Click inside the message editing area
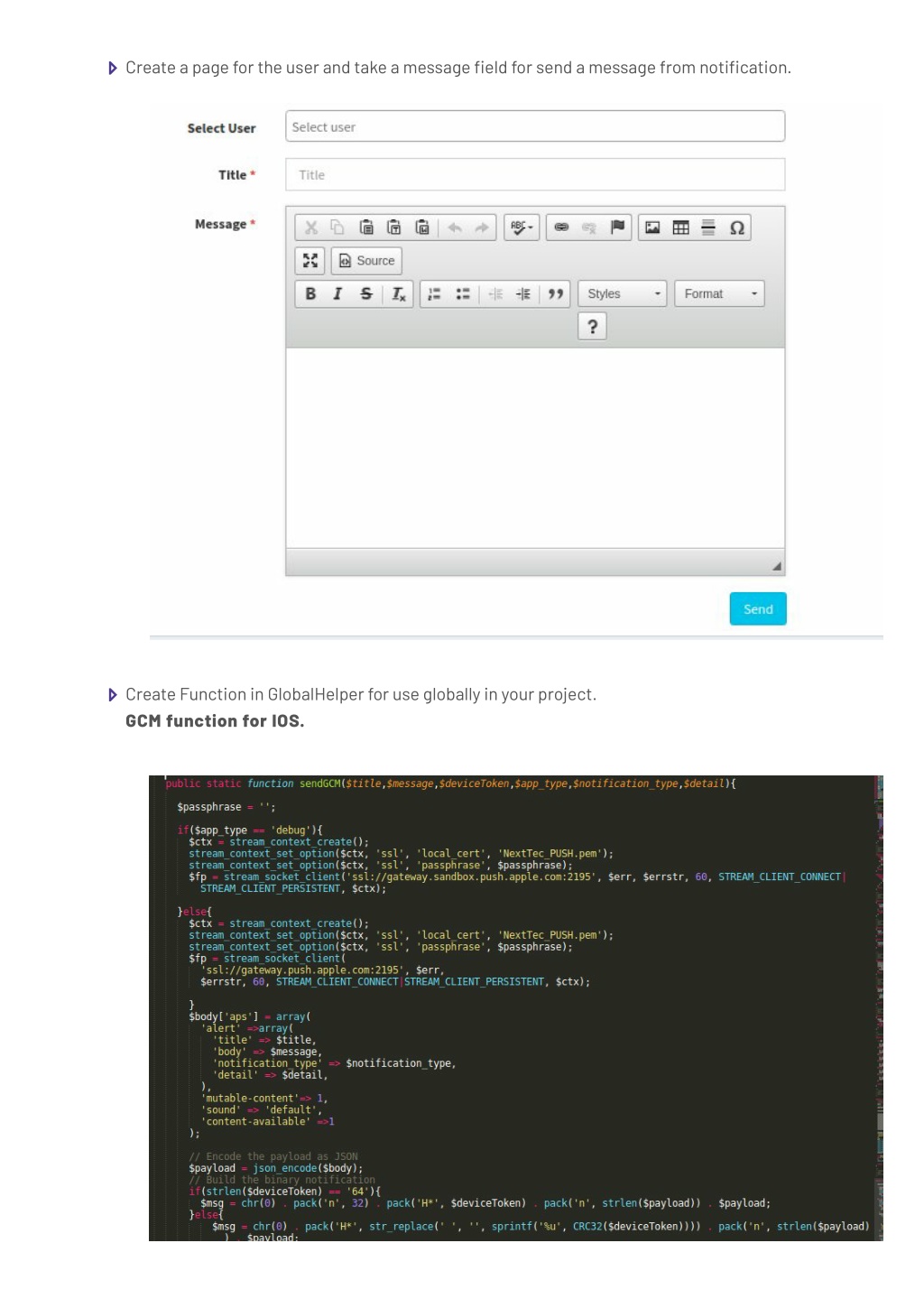The height and width of the screenshot is (1308, 924). tap(535, 448)
